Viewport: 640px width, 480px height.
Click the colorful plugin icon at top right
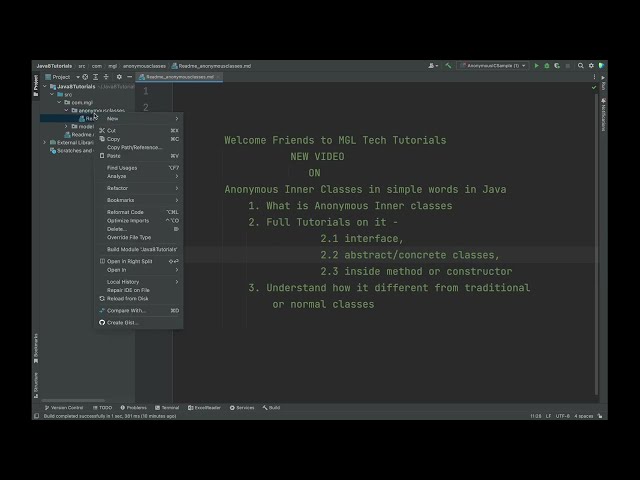(601, 66)
